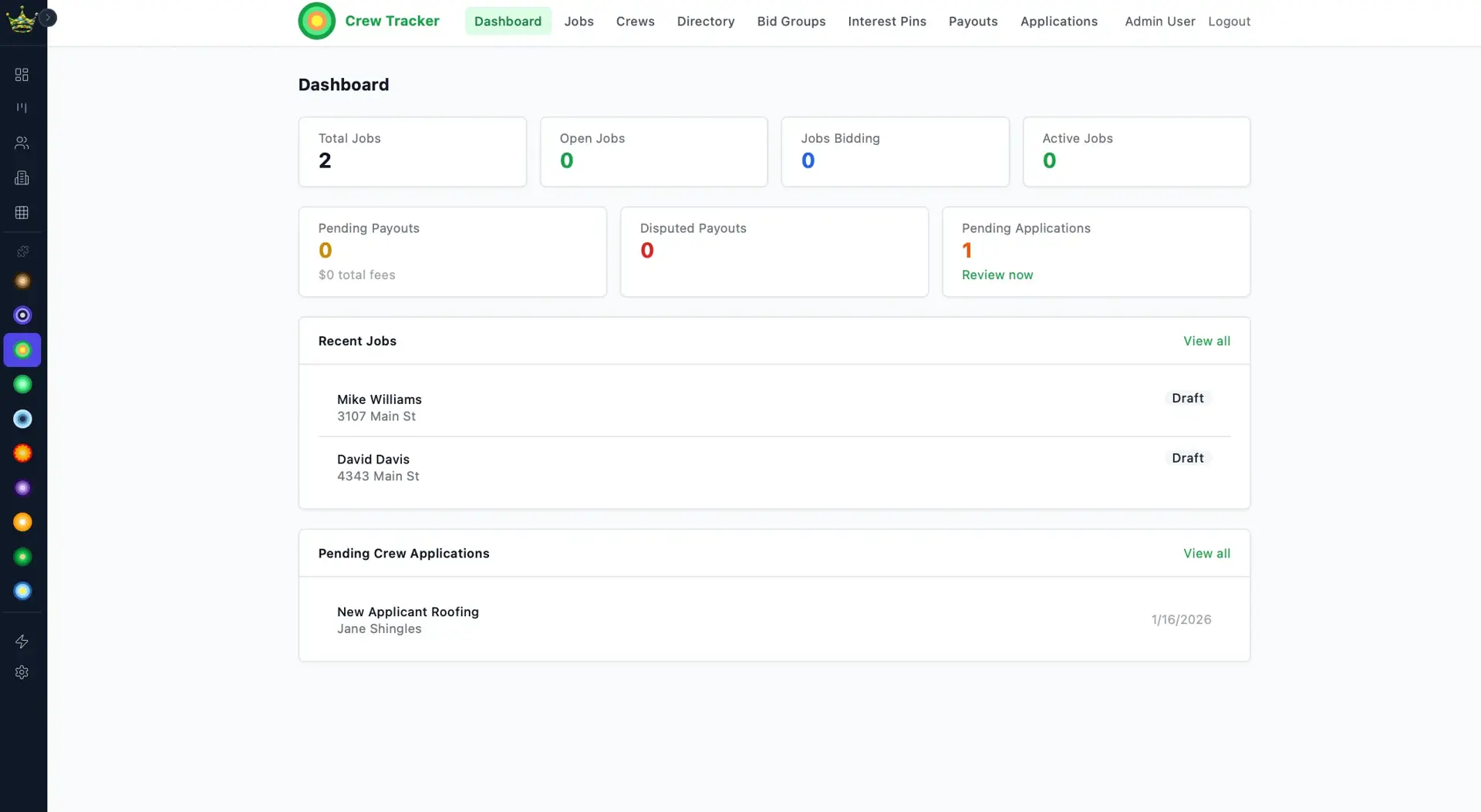Open the Bid Groups nav tab

(x=791, y=21)
